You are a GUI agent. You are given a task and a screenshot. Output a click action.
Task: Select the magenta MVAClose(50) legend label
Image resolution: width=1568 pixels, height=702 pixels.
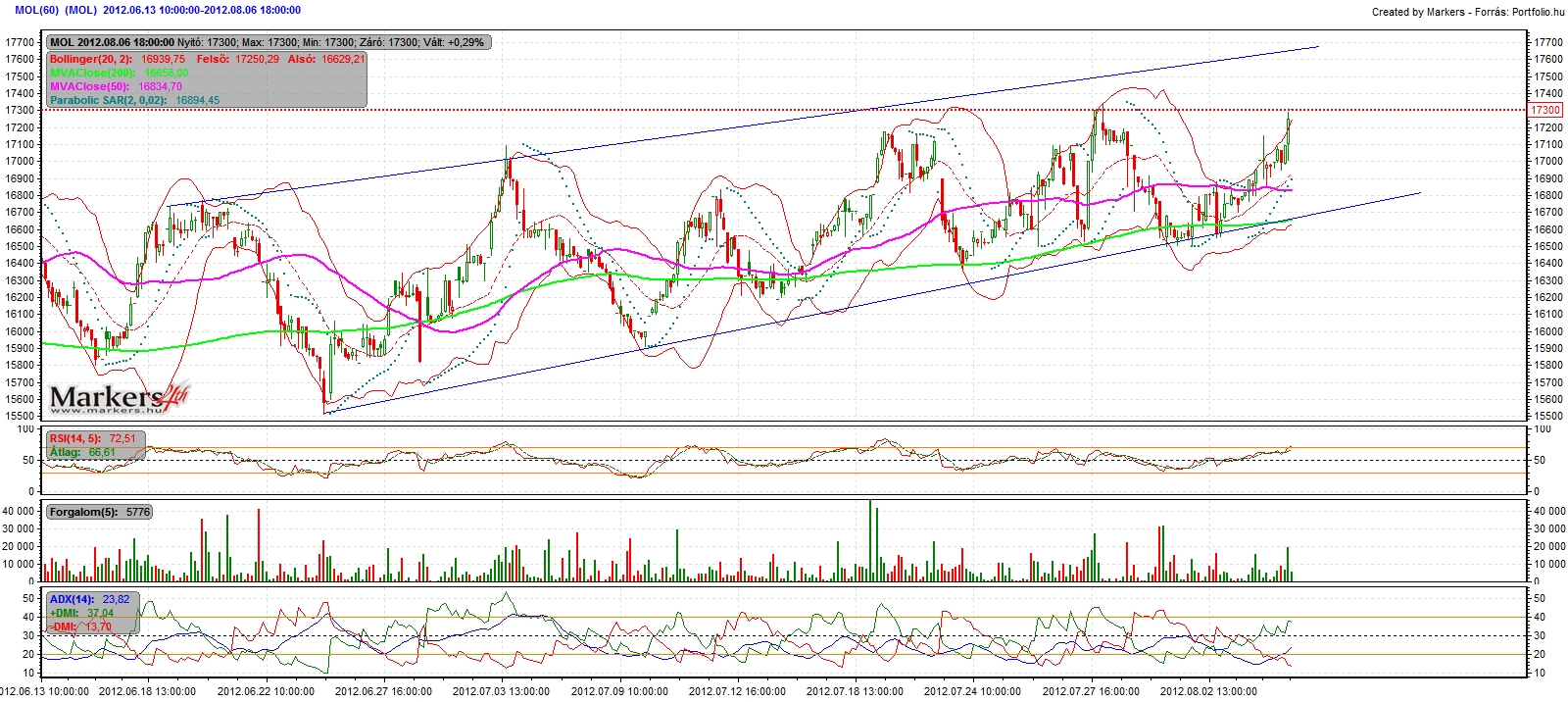(89, 86)
